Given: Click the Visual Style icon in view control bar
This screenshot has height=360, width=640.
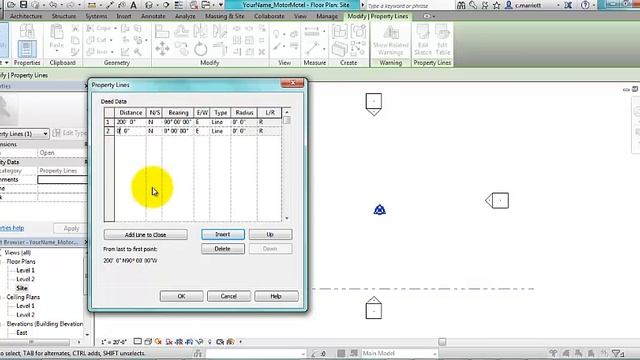Looking at the screenshot, I should point(148,342).
